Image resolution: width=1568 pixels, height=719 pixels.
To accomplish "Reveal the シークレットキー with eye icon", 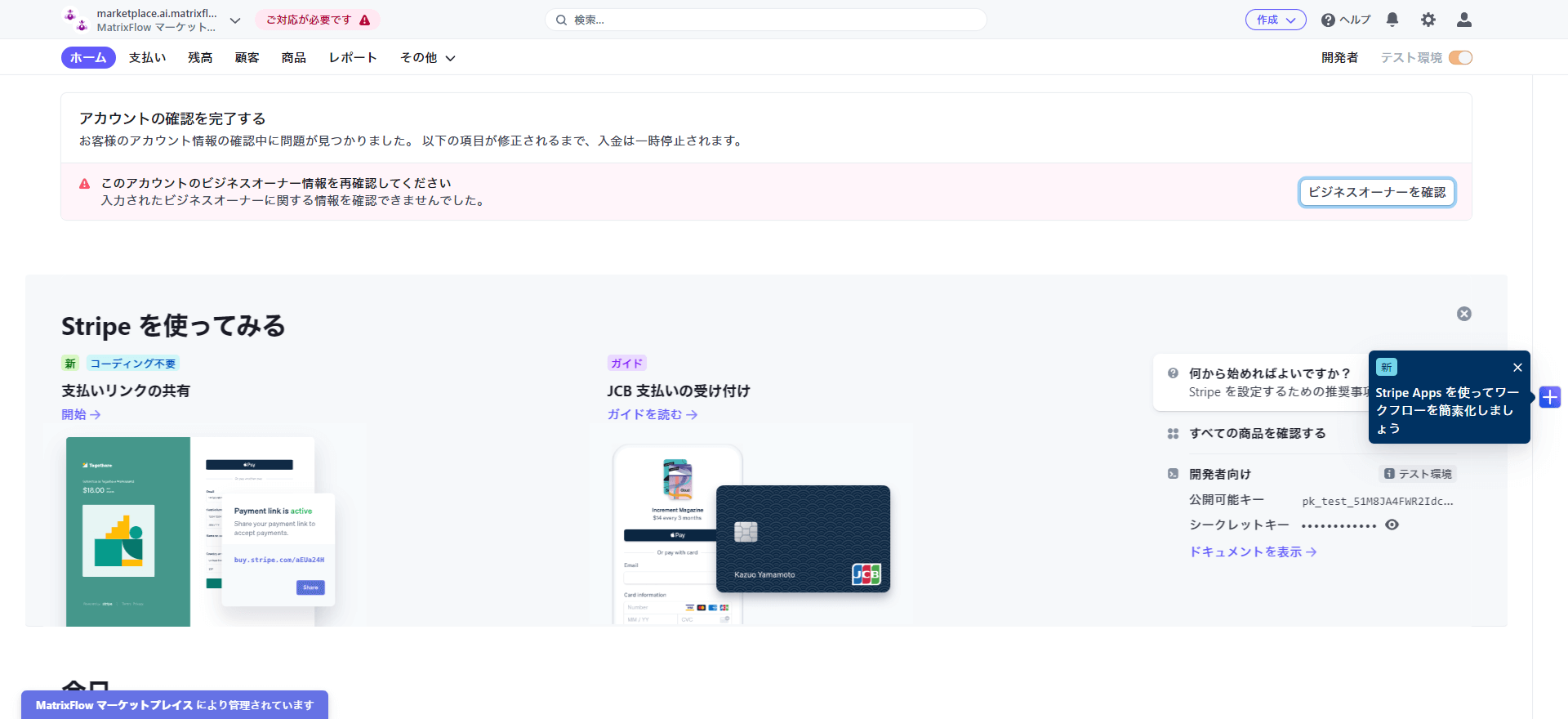I will 1392,525.
